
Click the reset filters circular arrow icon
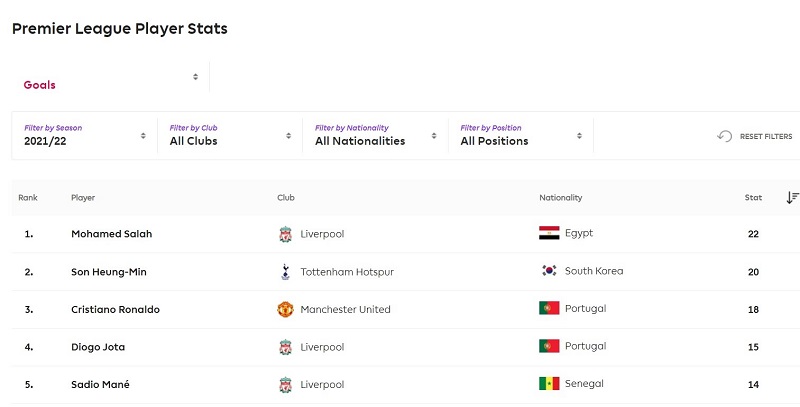(725, 136)
